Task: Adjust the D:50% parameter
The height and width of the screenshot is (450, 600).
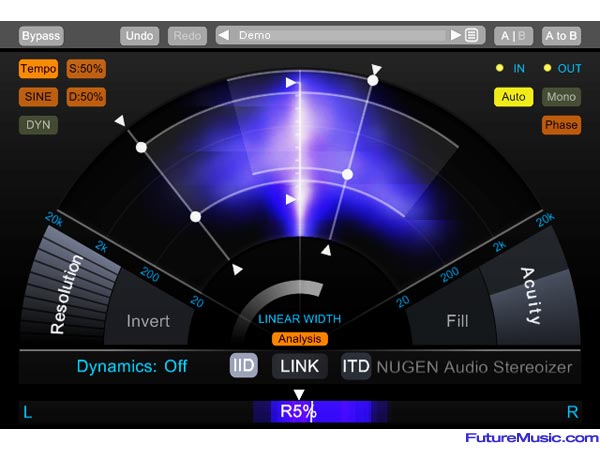Action: coord(86,97)
